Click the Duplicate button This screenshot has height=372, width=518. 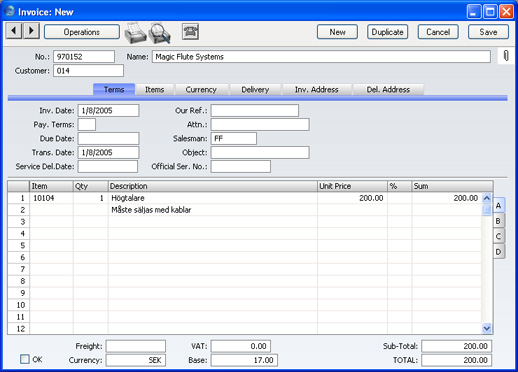387,32
